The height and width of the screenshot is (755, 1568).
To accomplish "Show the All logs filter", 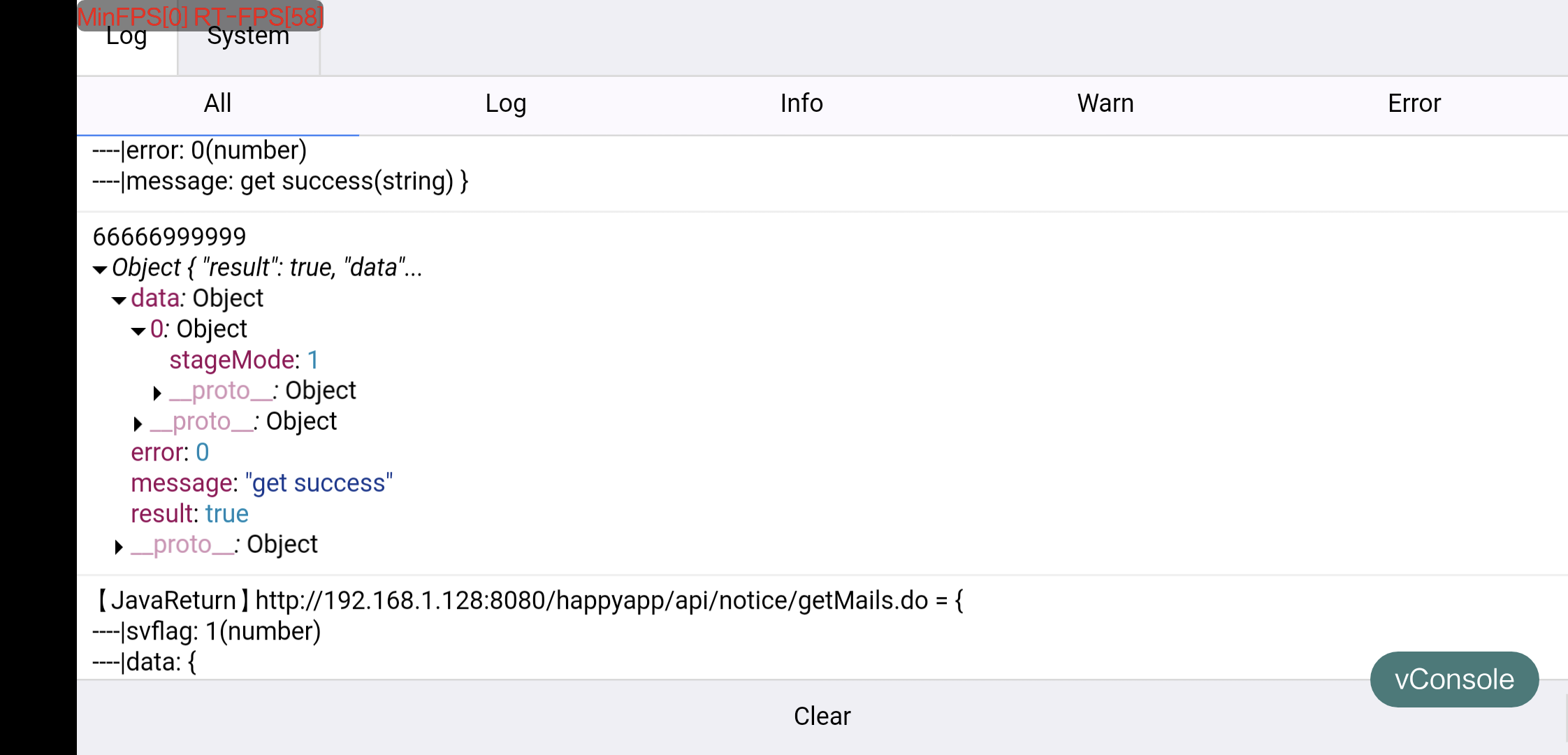I will point(217,104).
